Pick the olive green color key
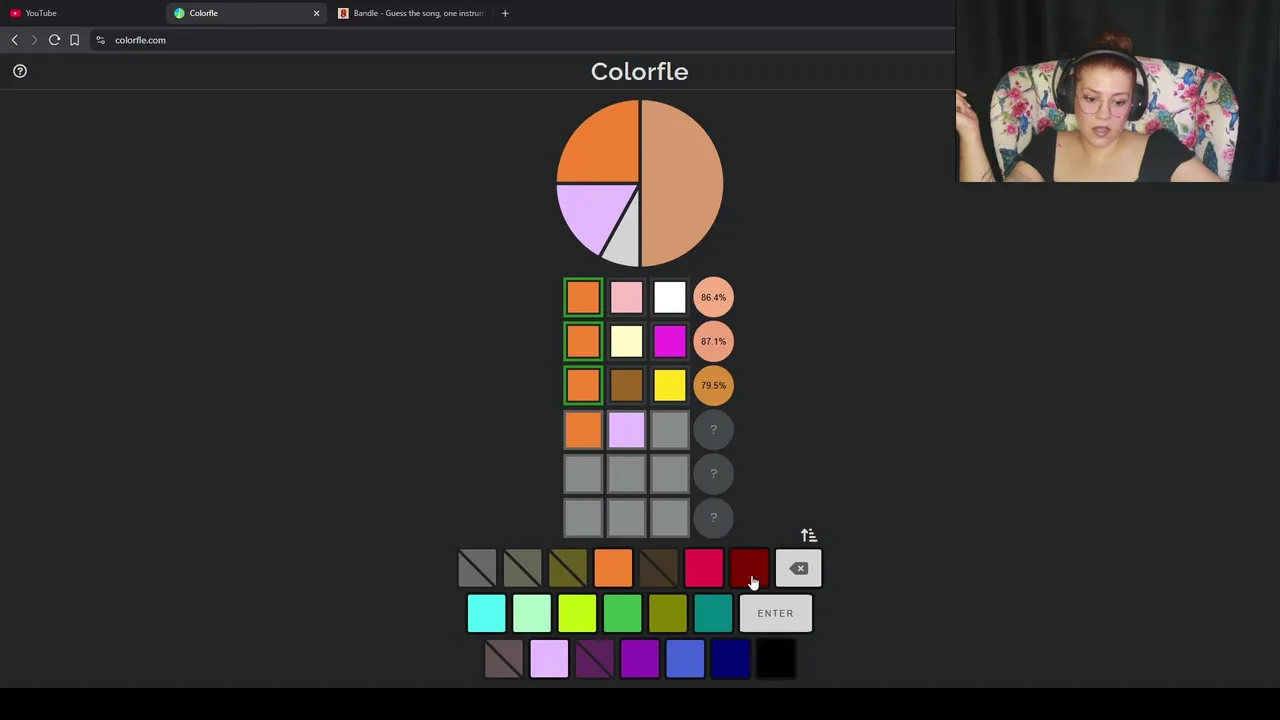 coord(668,613)
